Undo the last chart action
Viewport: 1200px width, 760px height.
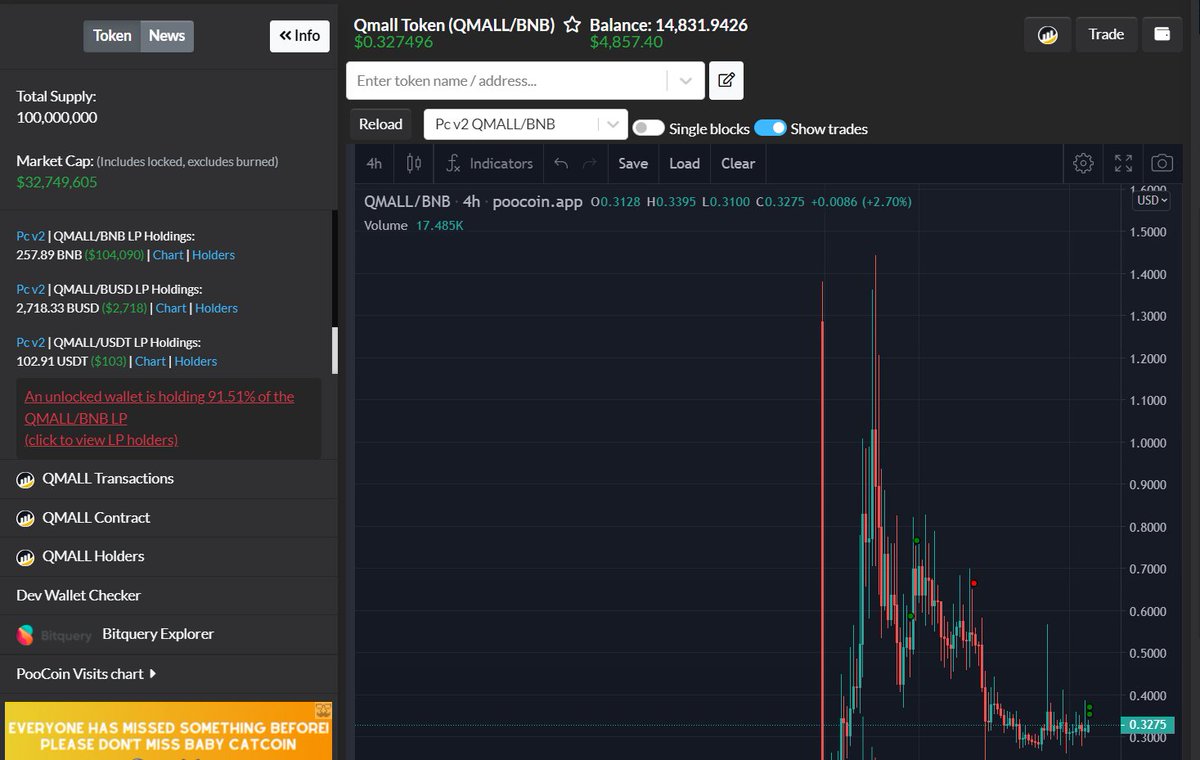click(x=561, y=163)
